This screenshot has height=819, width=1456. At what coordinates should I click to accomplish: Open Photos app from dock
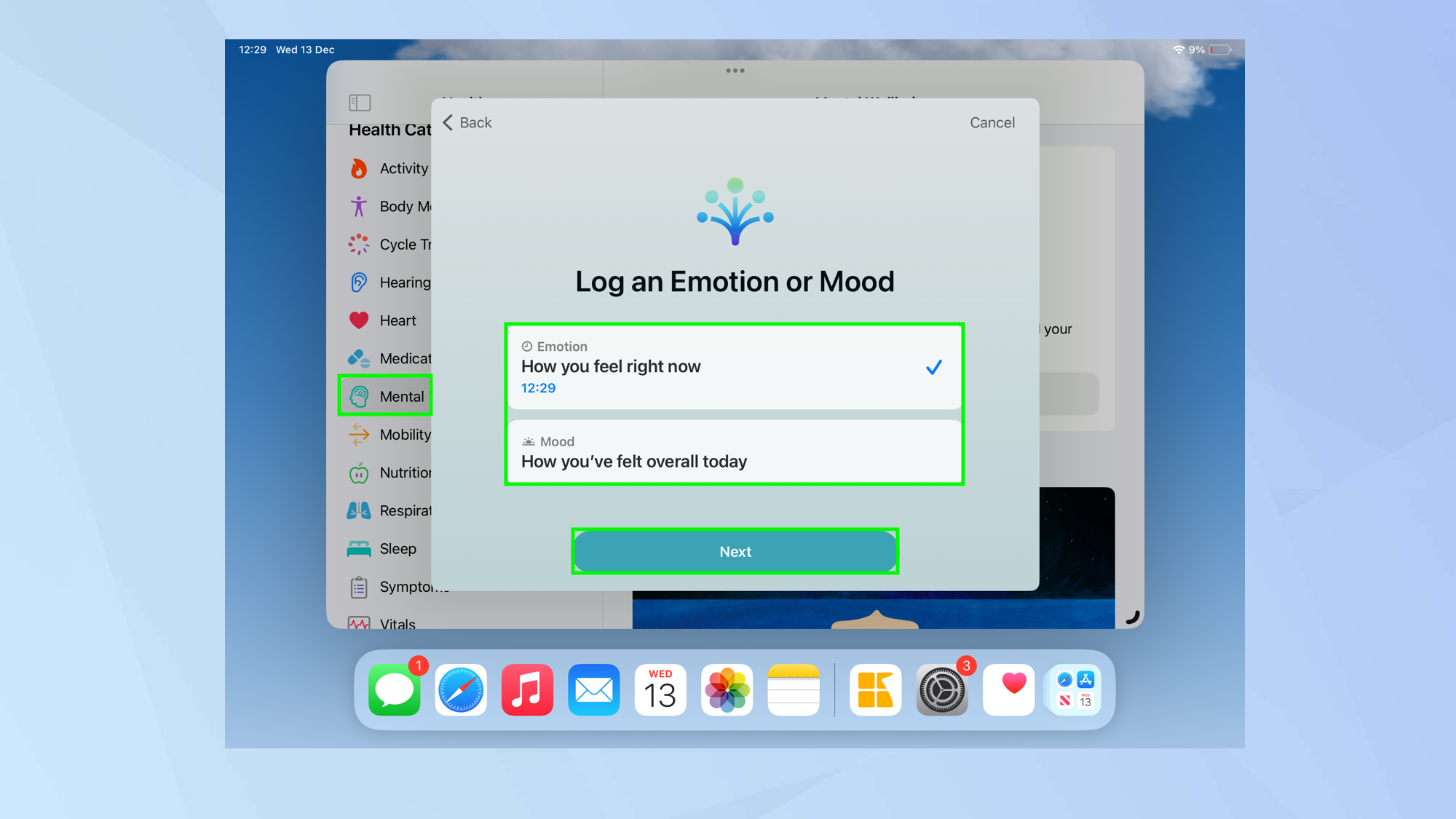click(x=727, y=688)
